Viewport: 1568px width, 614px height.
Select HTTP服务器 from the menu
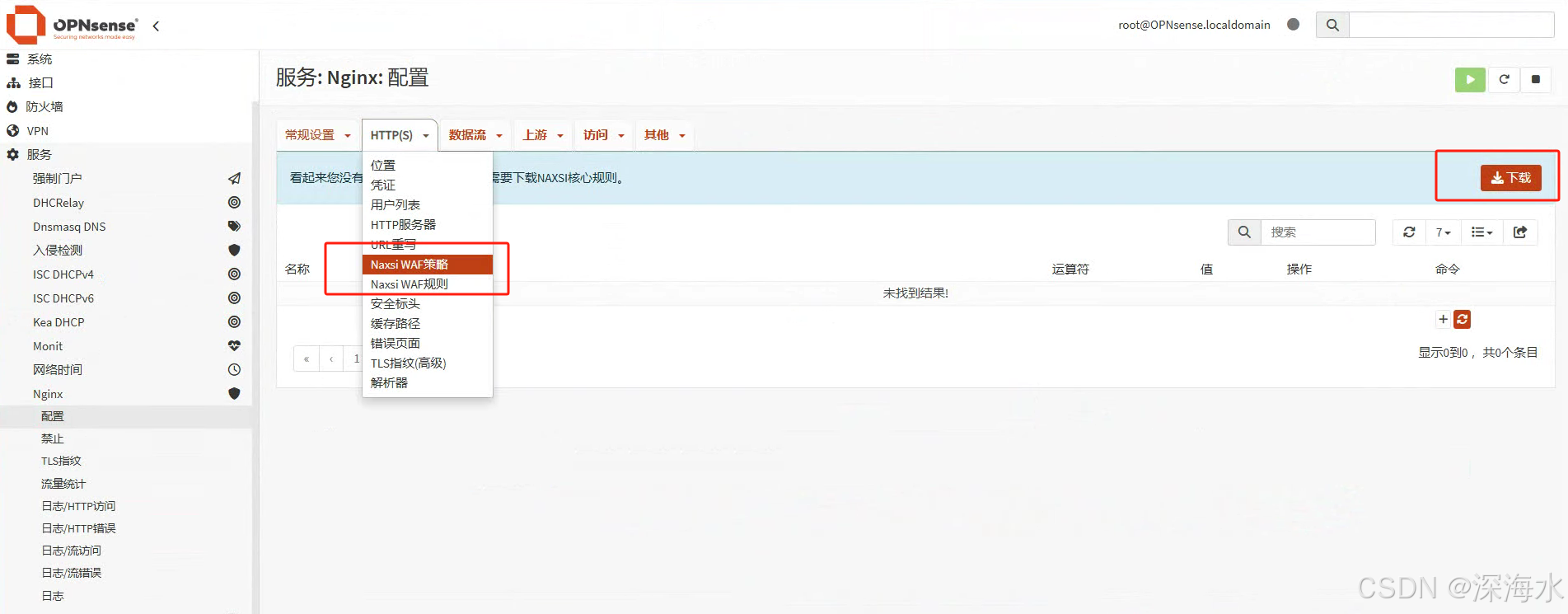tap(428, 224)
